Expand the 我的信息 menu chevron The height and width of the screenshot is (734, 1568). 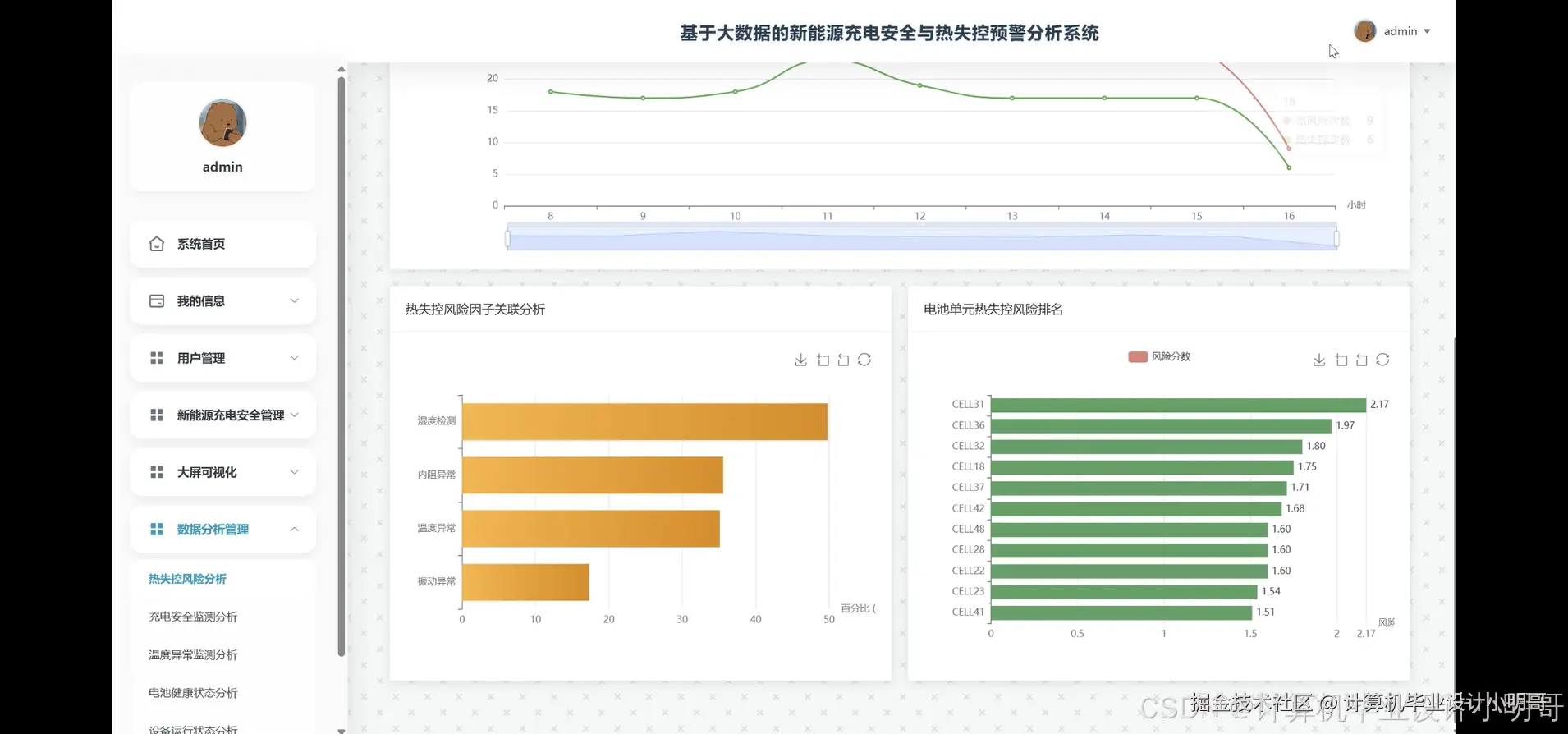click(294, 300)
